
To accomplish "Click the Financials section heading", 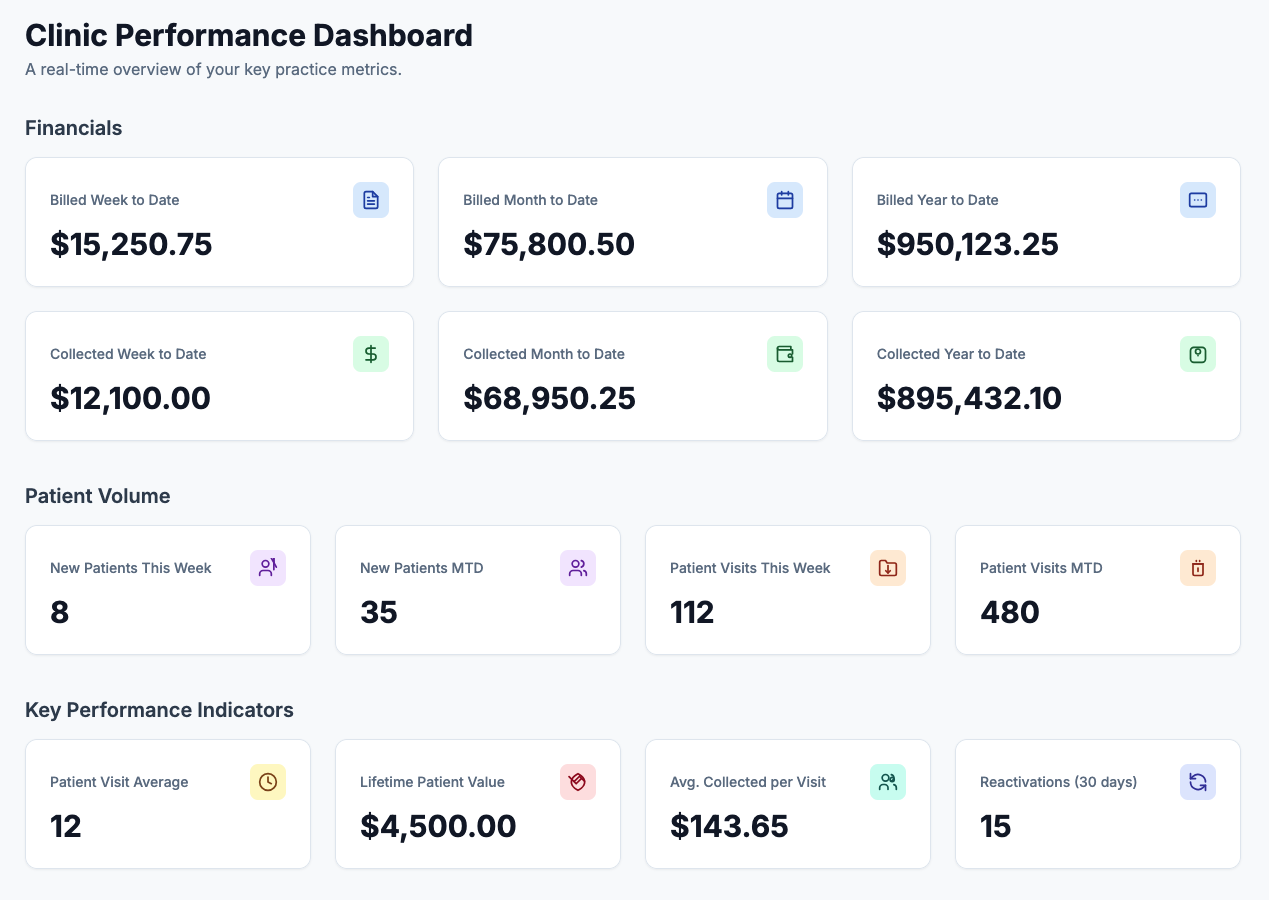I will [x=74, y=128].
